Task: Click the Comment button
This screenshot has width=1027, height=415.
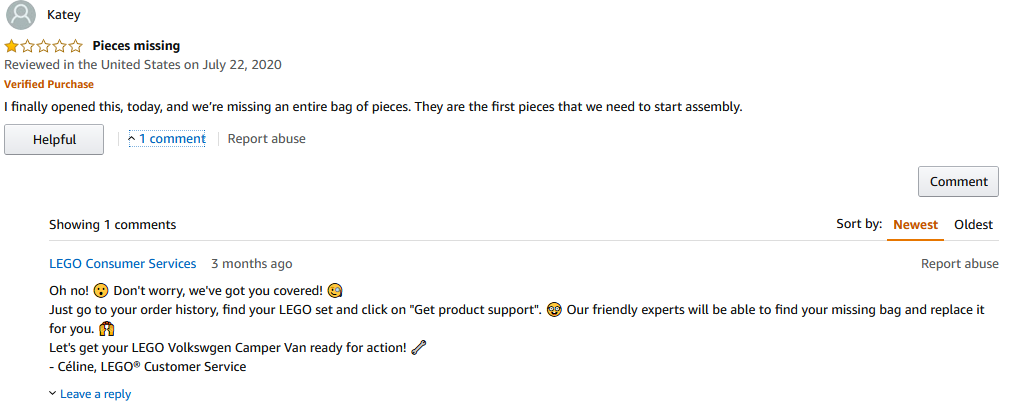Action: click(x=958, y=181)
